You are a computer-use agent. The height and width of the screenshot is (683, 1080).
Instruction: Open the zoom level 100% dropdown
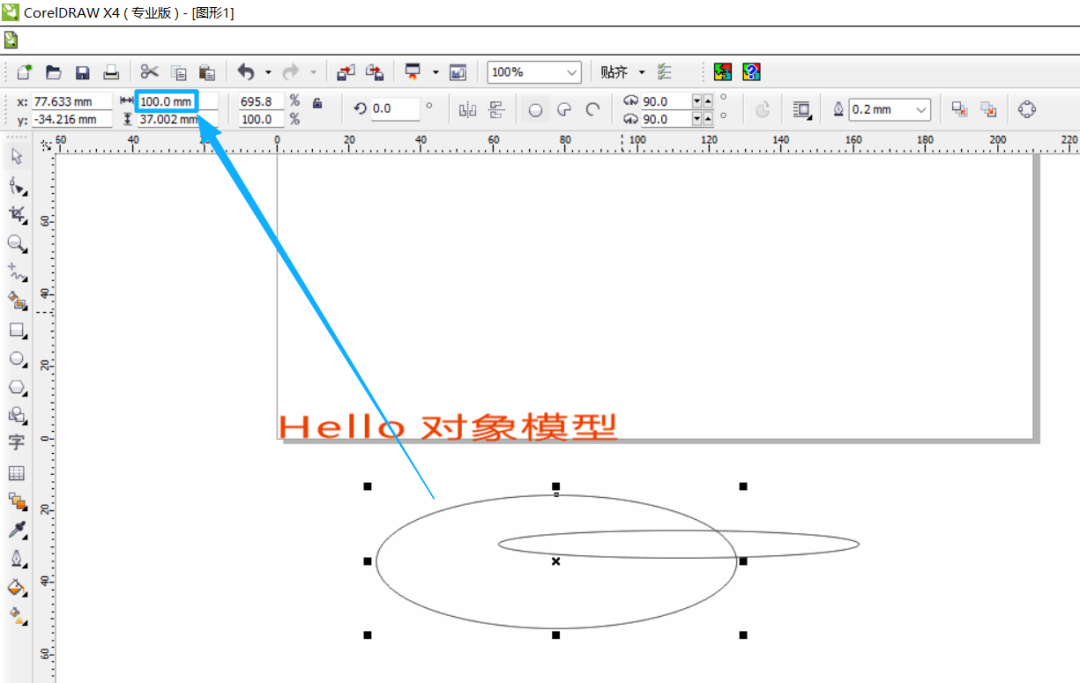(x=572, y=72)
